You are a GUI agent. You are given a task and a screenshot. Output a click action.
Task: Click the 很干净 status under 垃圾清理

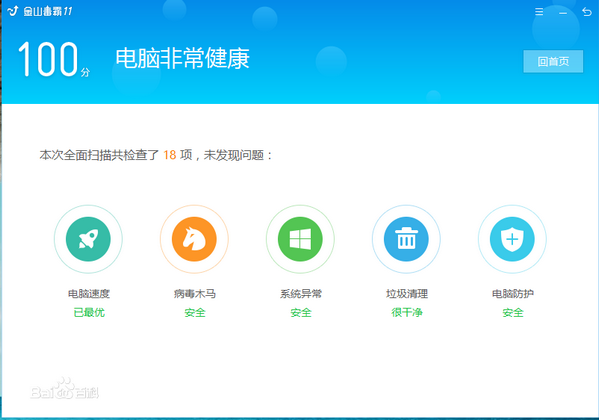tap(406, 313)
